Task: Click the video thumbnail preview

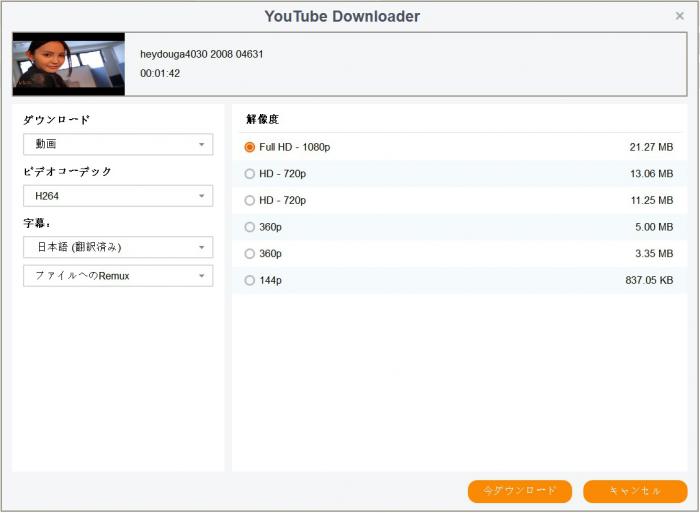Action: [x=69, y=64]
